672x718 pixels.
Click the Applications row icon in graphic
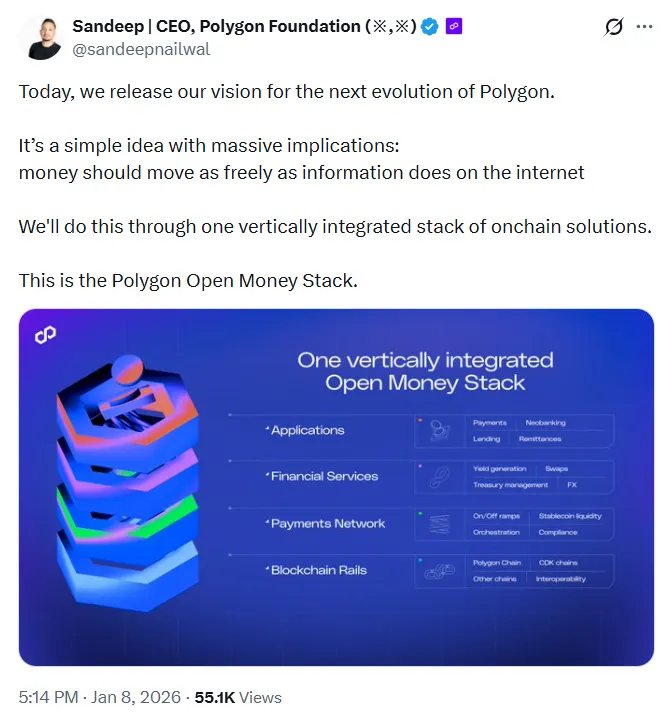pos(438,430)
